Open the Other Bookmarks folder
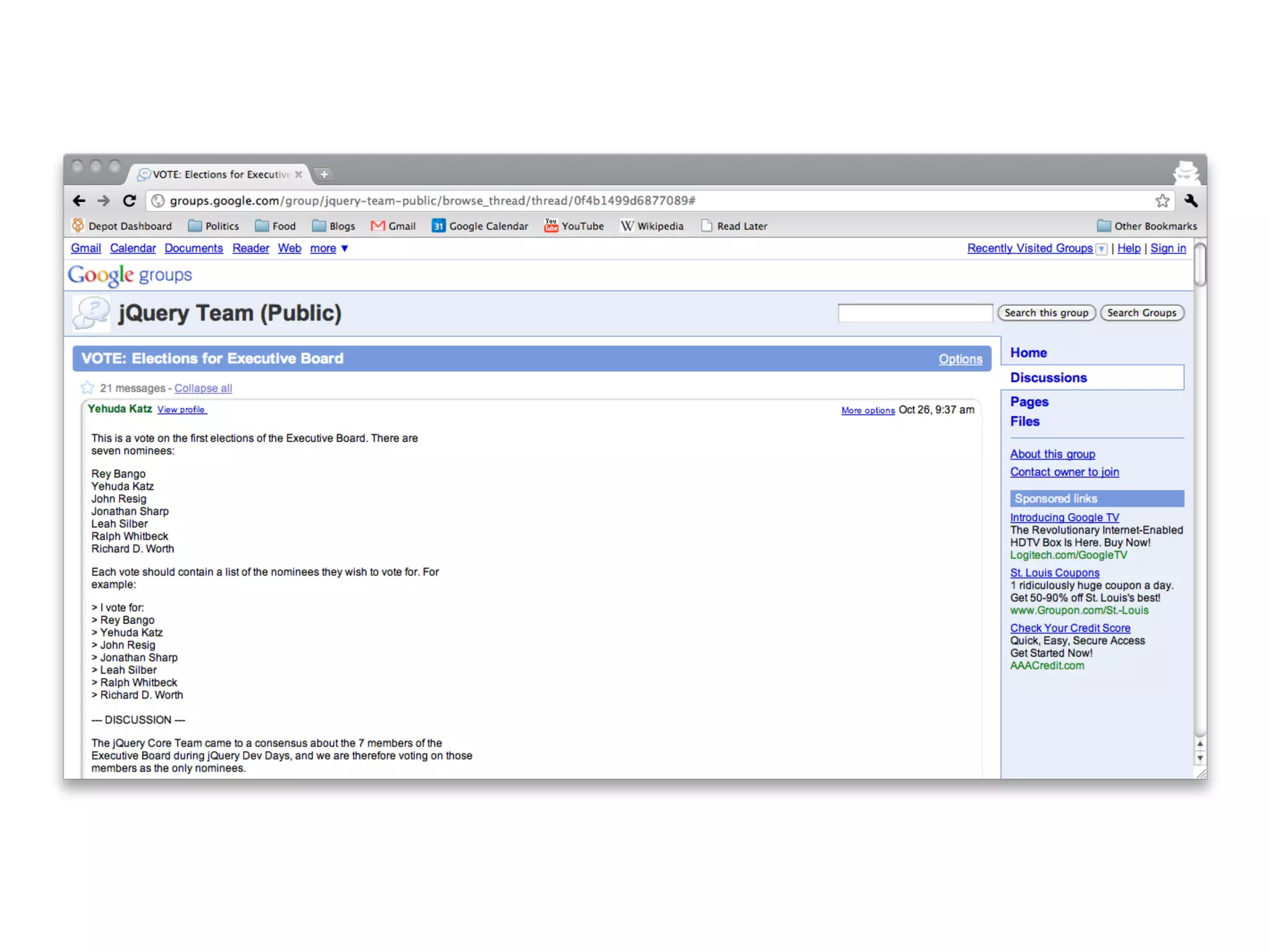This screenshot has height=952, width=1270. [1147, 226]
